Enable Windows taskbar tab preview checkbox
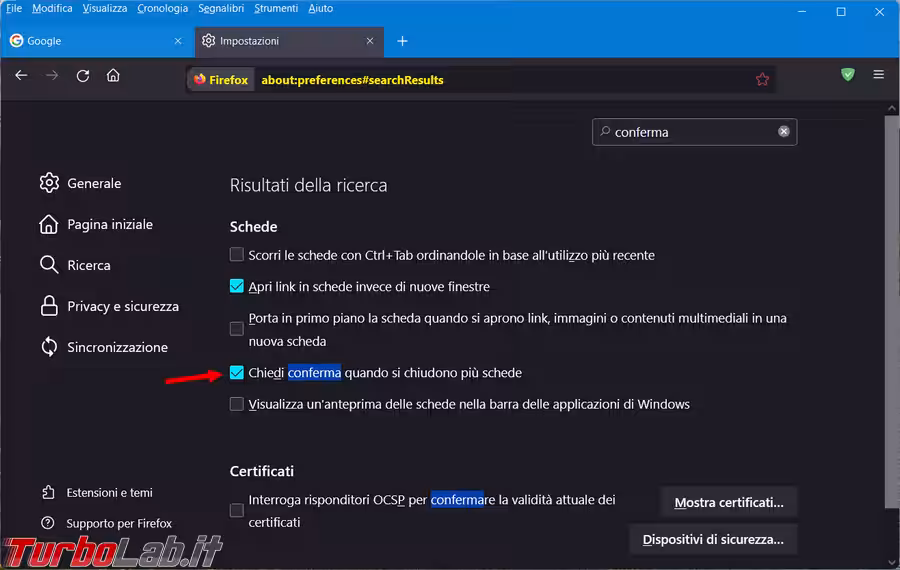900x570 pixels. tap(237, 405)
